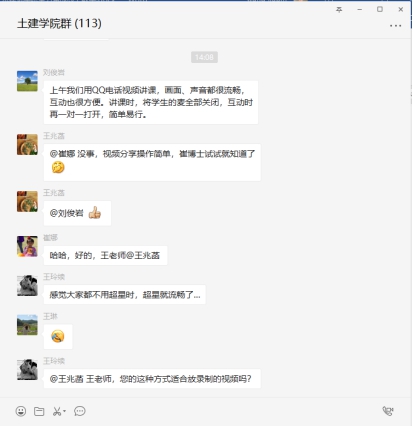Image resolution: width=413 pixels, height=427 pixels.
Task: Click 王玲续's avatar beside last message
Action: tap(27, 369)
